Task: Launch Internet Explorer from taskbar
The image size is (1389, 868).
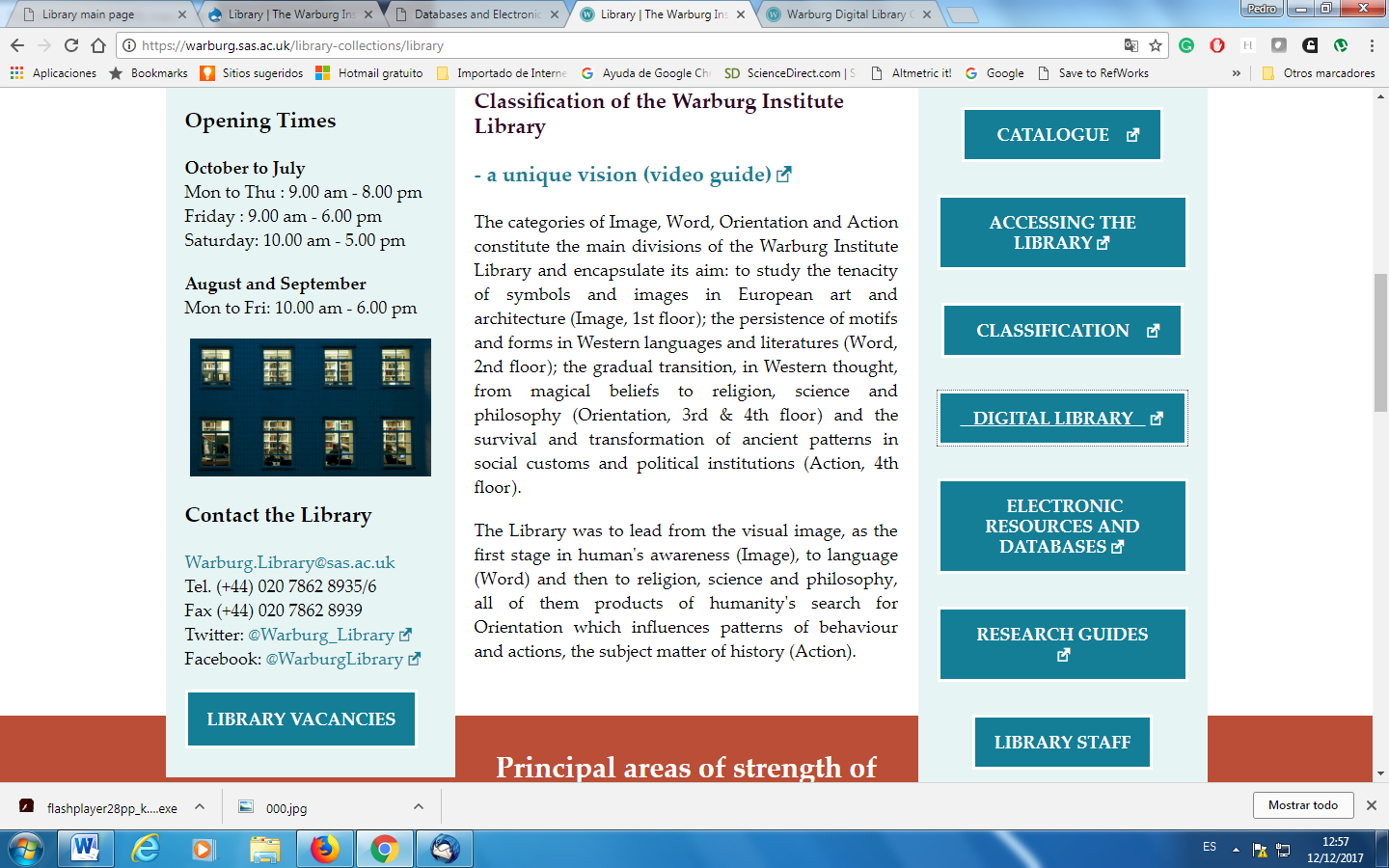Action: [146, 849]
